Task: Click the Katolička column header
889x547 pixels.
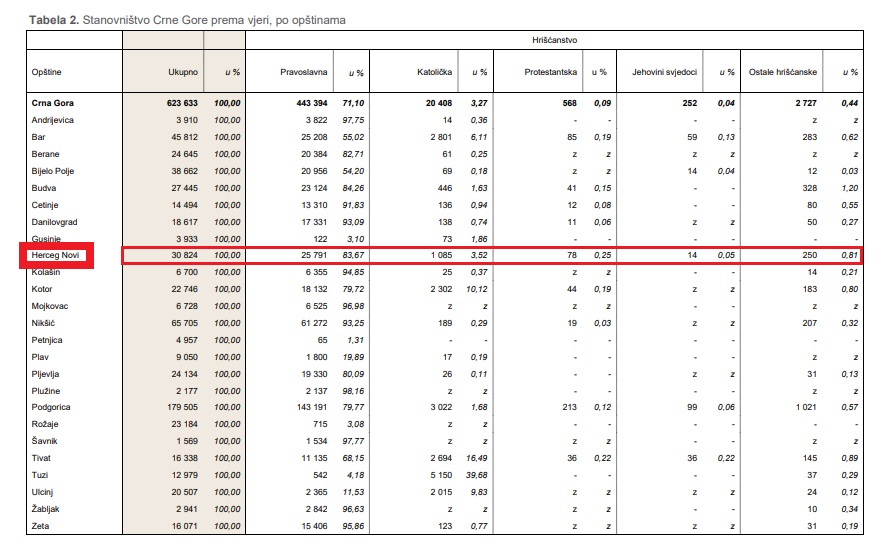Action: pyautogui.click(x=435, y=73)
